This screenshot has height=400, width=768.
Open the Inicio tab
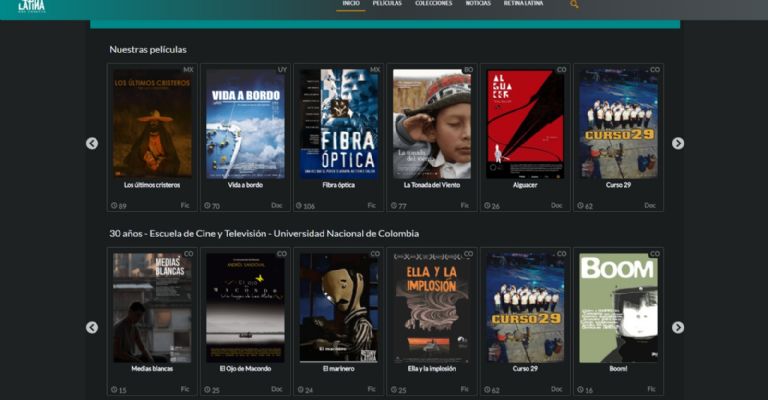(350, 4)
